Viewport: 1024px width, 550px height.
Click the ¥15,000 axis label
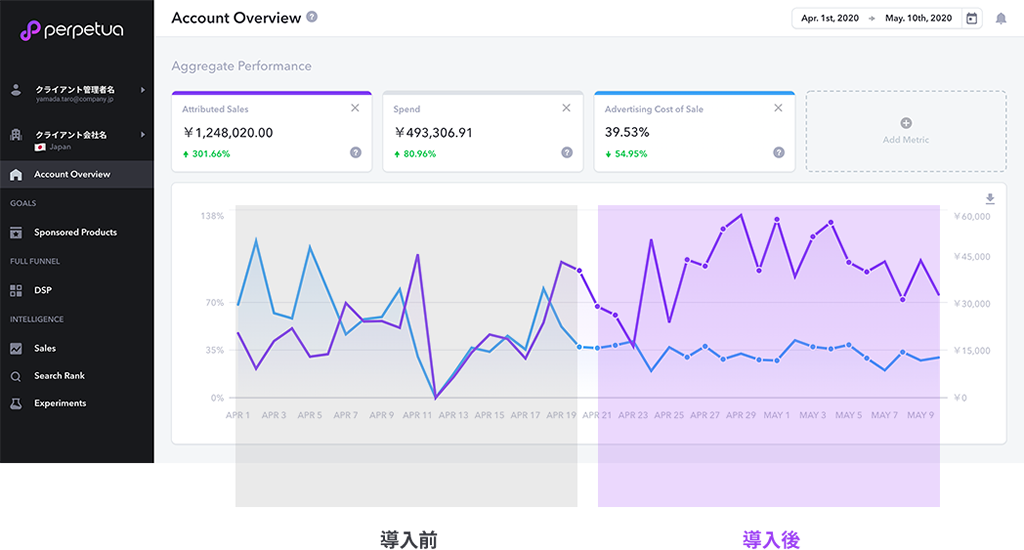[x=972, y=351]
